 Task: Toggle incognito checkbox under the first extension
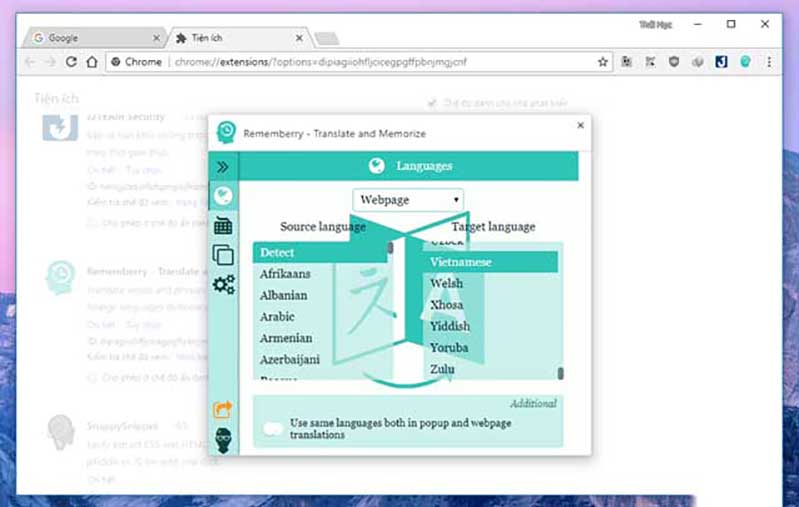pos(92,223)
